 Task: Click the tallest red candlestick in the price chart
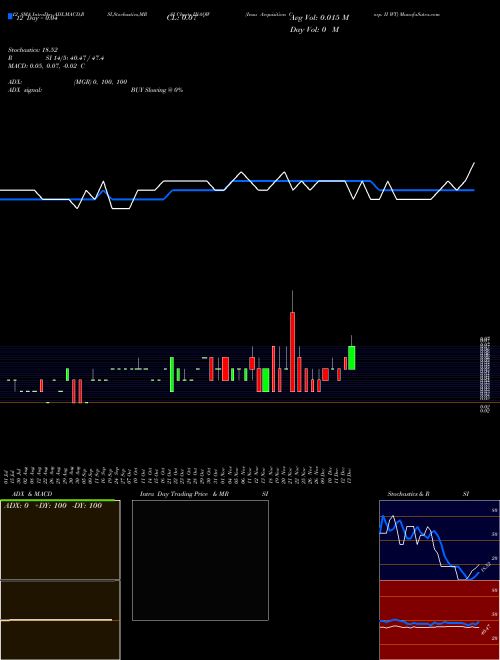coord(293,352)
